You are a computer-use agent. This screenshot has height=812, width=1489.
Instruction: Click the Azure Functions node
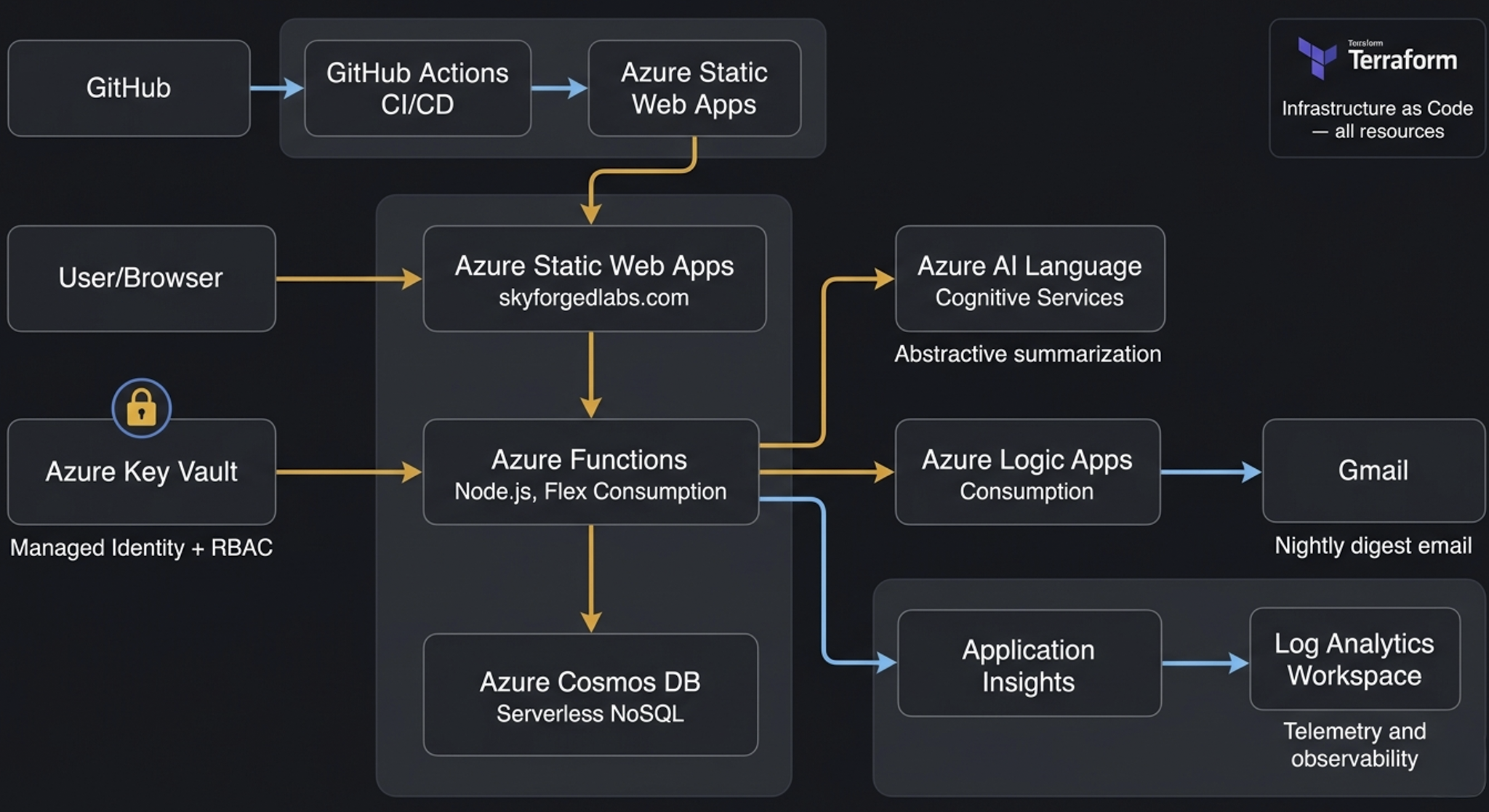590,472
